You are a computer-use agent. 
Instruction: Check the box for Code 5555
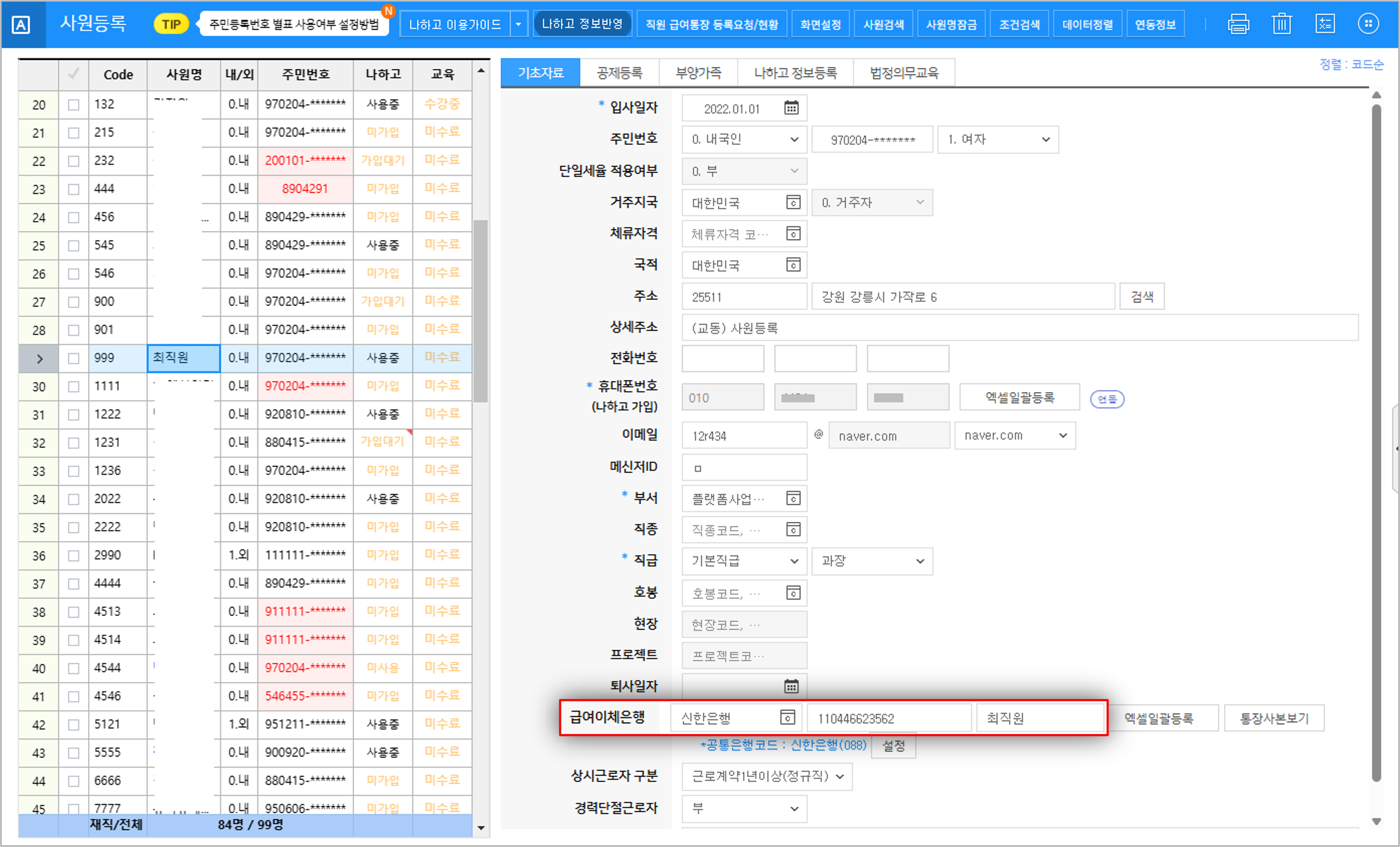[x=73, y=753]
